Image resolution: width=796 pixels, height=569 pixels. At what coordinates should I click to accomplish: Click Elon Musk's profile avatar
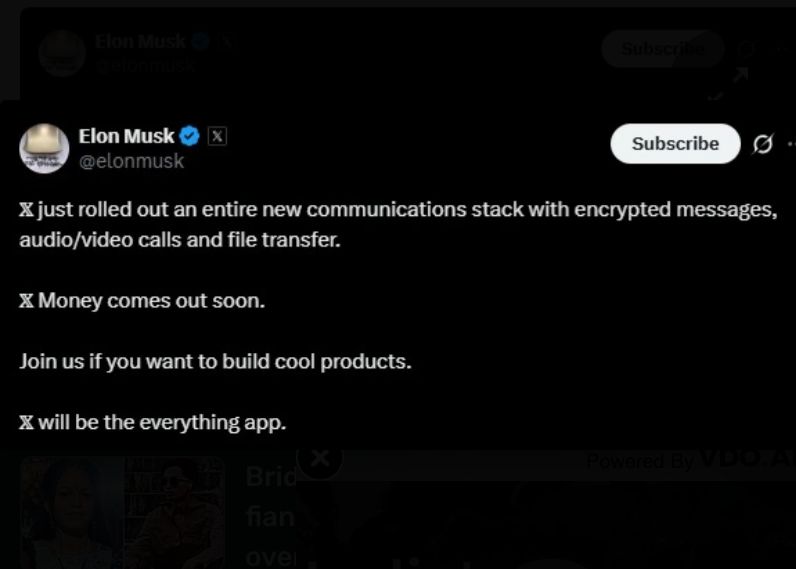(x=44, y=148)
